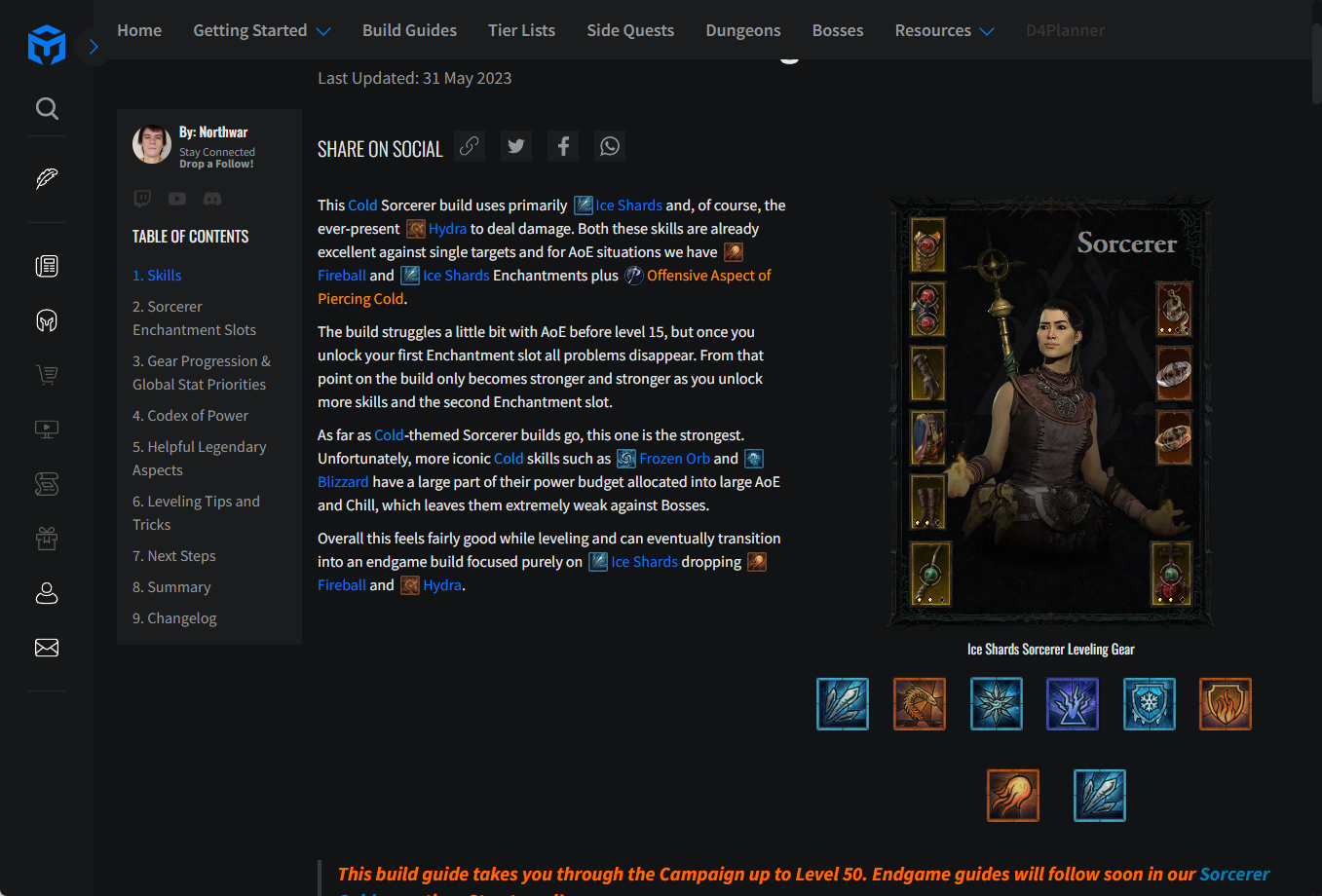Click the Fireball enchantment icon
This screenshot has height=896, width=1322.
click(x=1013, y=796)
